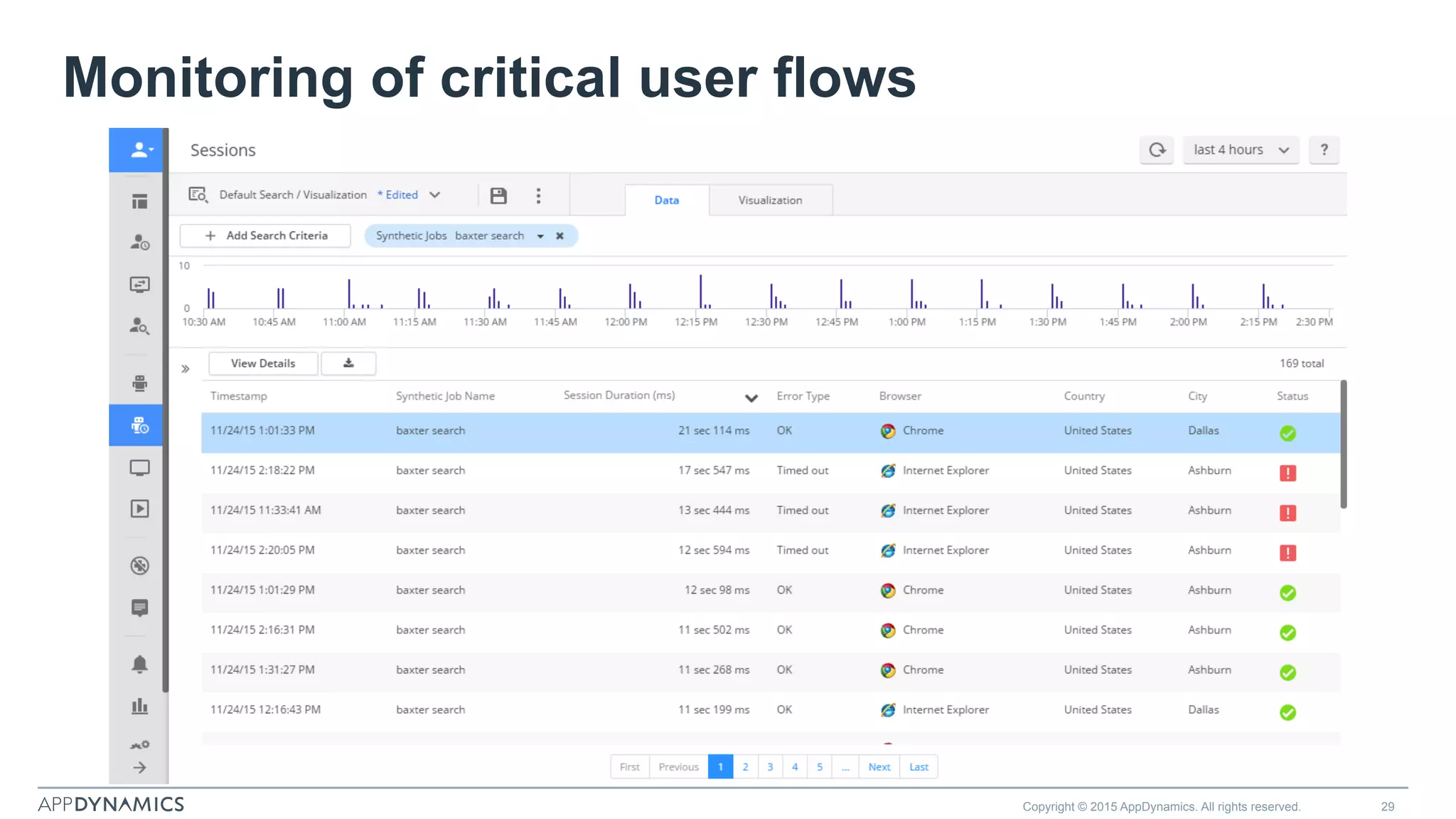Click the refresh icon button
The image size is (1456, 819).
(x=1157, y=150)
